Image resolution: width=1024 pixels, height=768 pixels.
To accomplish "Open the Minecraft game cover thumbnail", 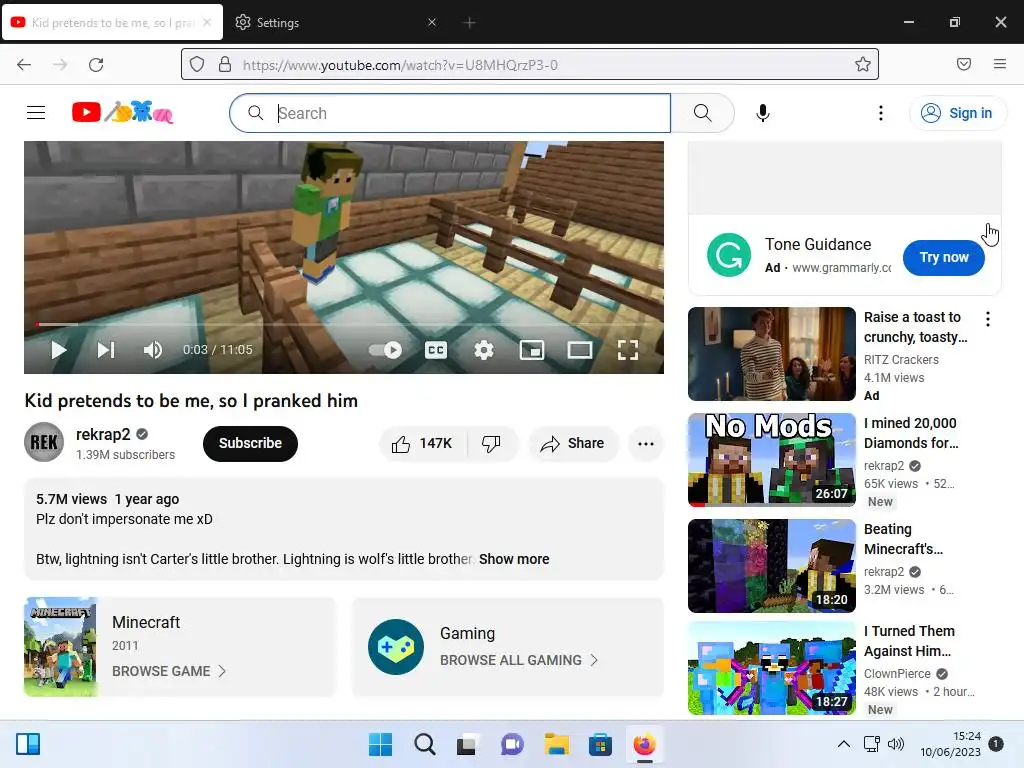I will pos(60,647).
